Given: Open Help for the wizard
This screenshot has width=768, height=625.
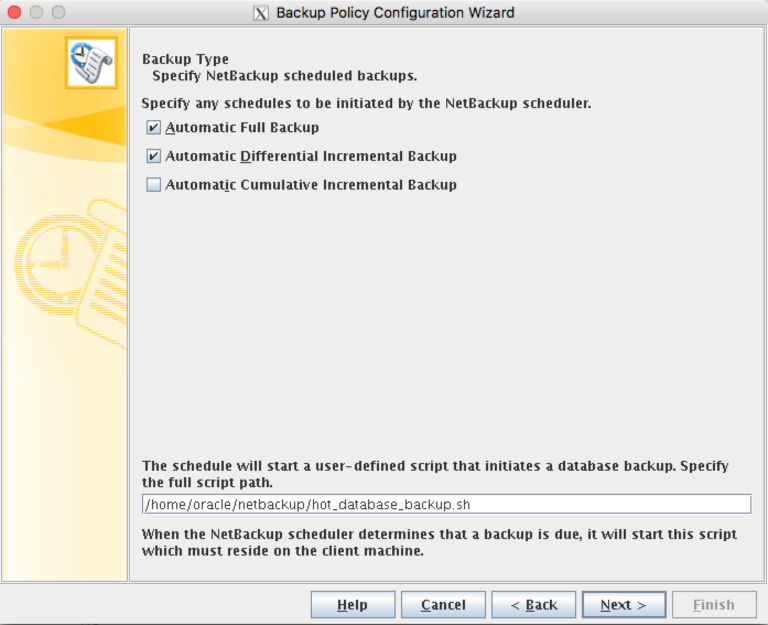Looking at the screenshot, I should point(353,605).
